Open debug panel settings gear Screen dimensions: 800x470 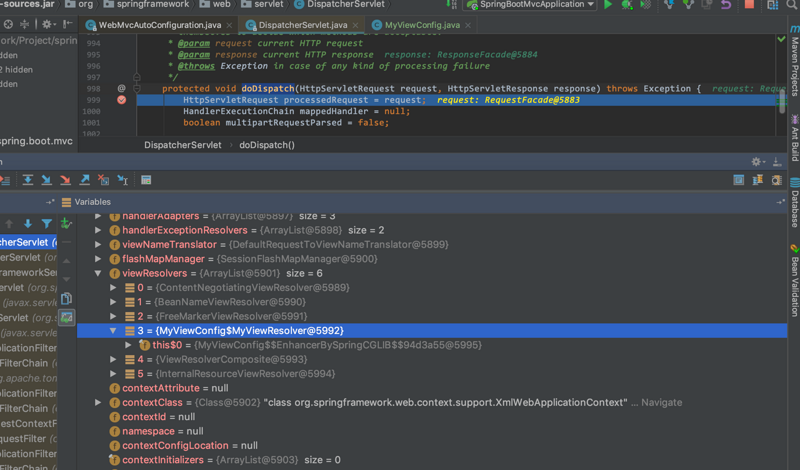pos(758,162)
